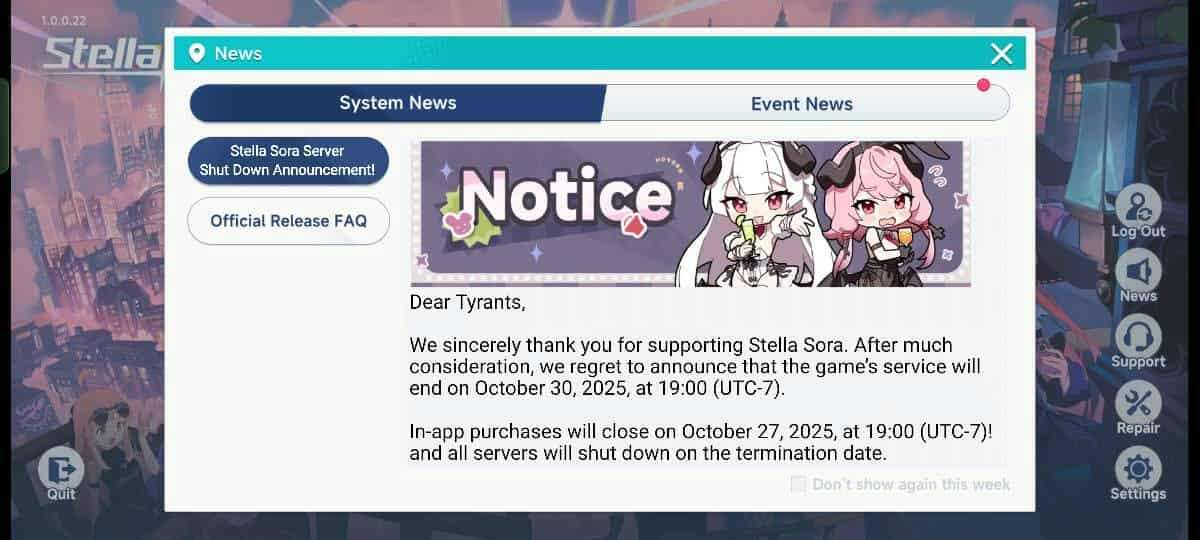This screenshot has width=1200, height=540.
Task: Click the red notification dot on Event News
Action: [x=984, y=86]
